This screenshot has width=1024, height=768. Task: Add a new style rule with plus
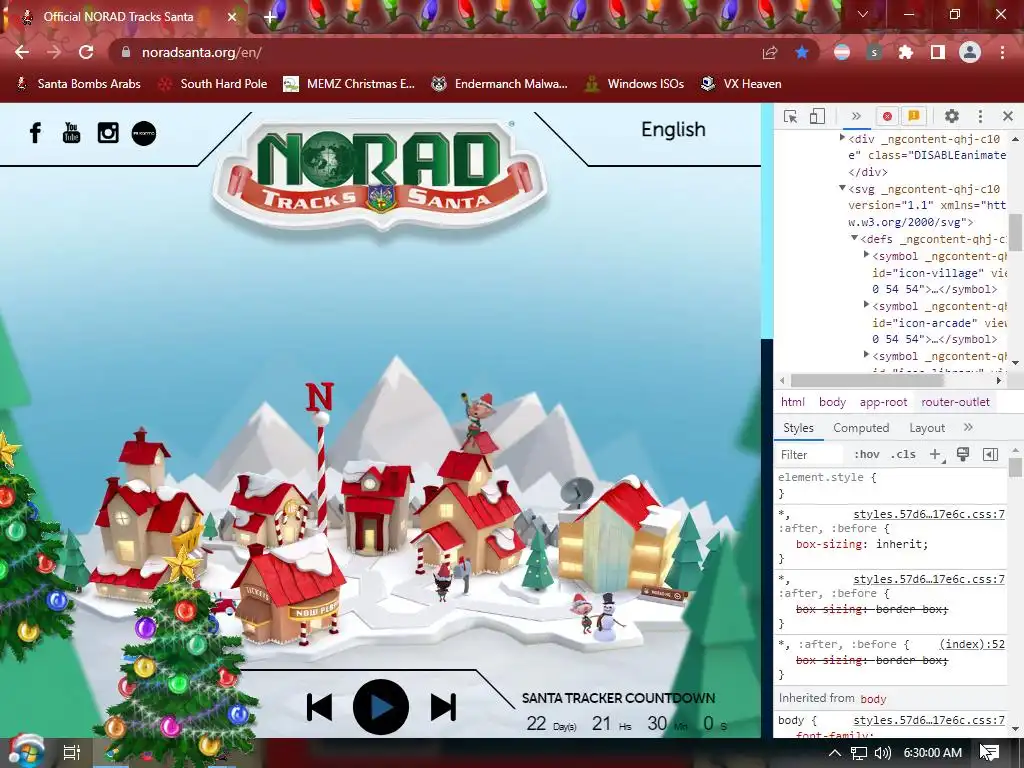935,455
